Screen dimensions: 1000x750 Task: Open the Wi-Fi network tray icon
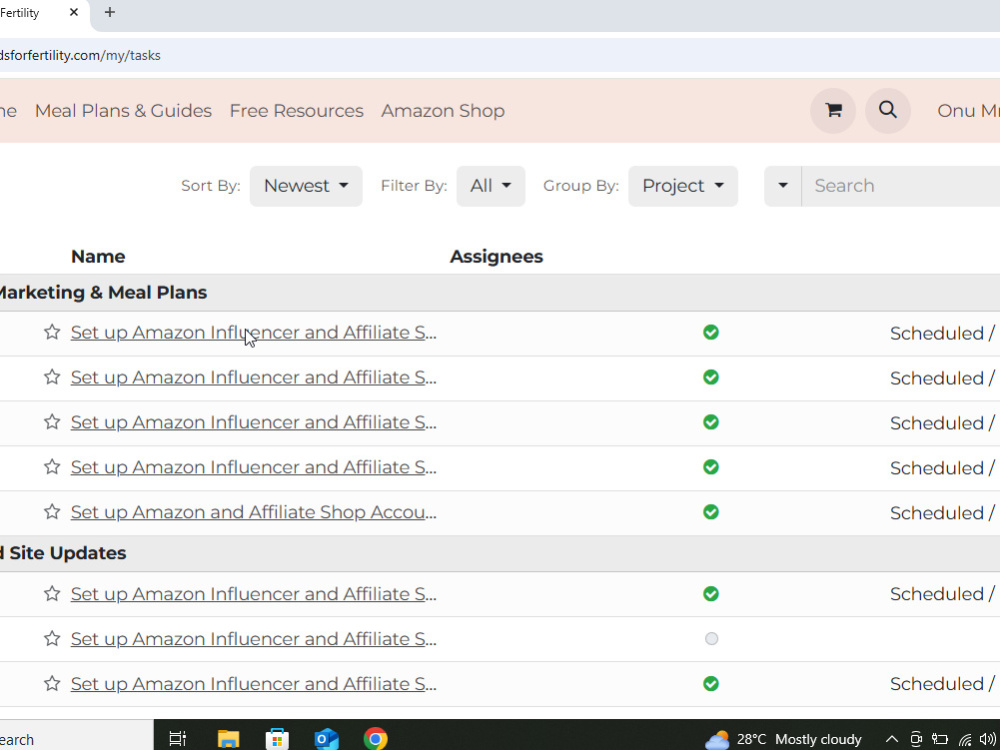(965, 740)
